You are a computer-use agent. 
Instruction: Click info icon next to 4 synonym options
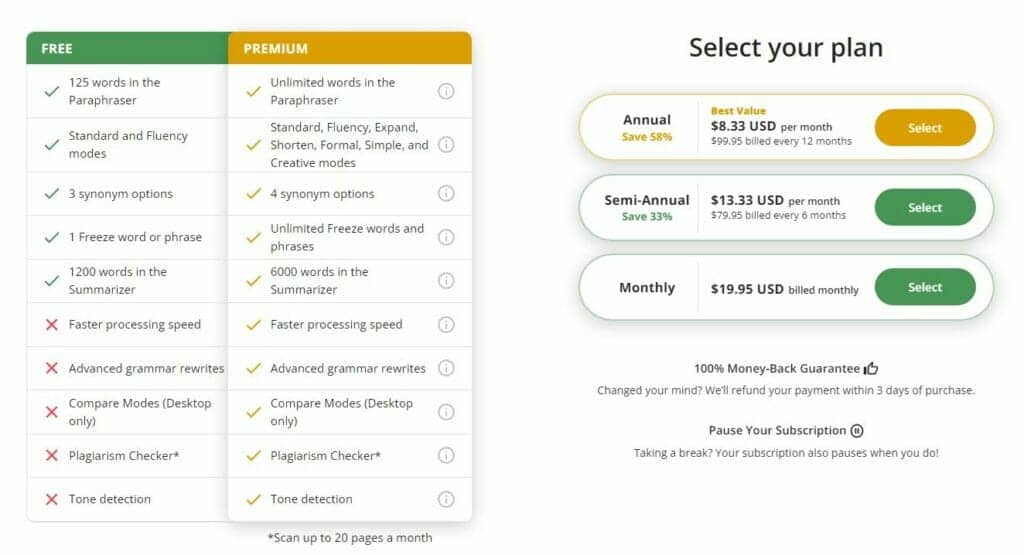click(446, 193)
